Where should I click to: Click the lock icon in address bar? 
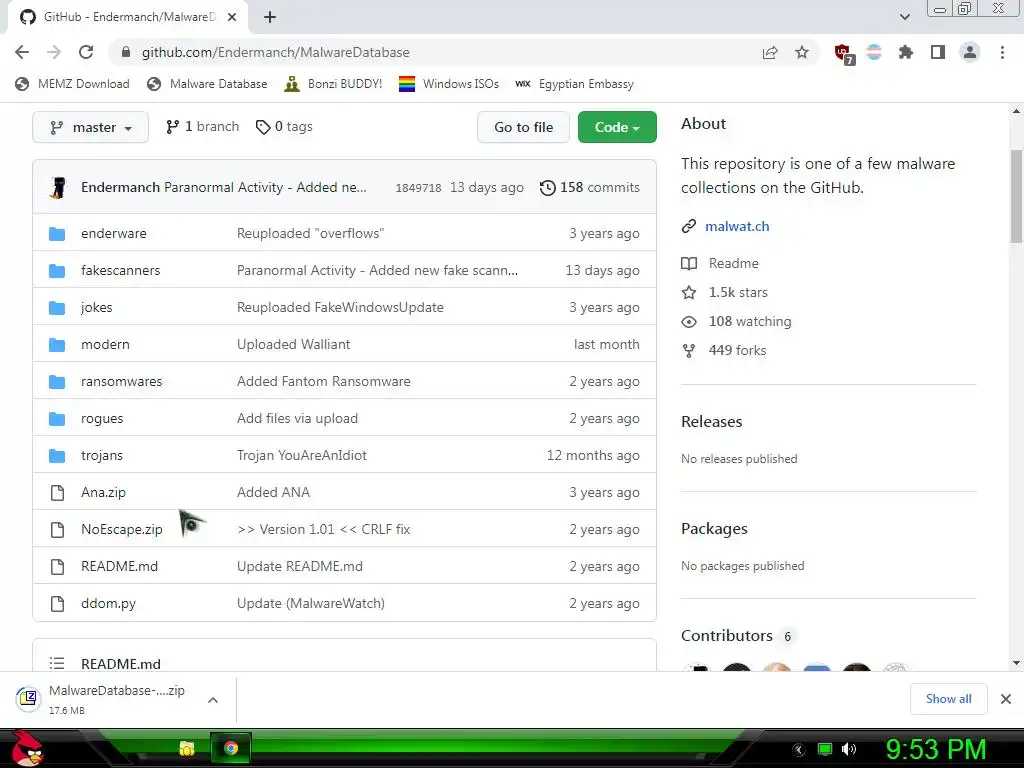(x=126, y=52)
